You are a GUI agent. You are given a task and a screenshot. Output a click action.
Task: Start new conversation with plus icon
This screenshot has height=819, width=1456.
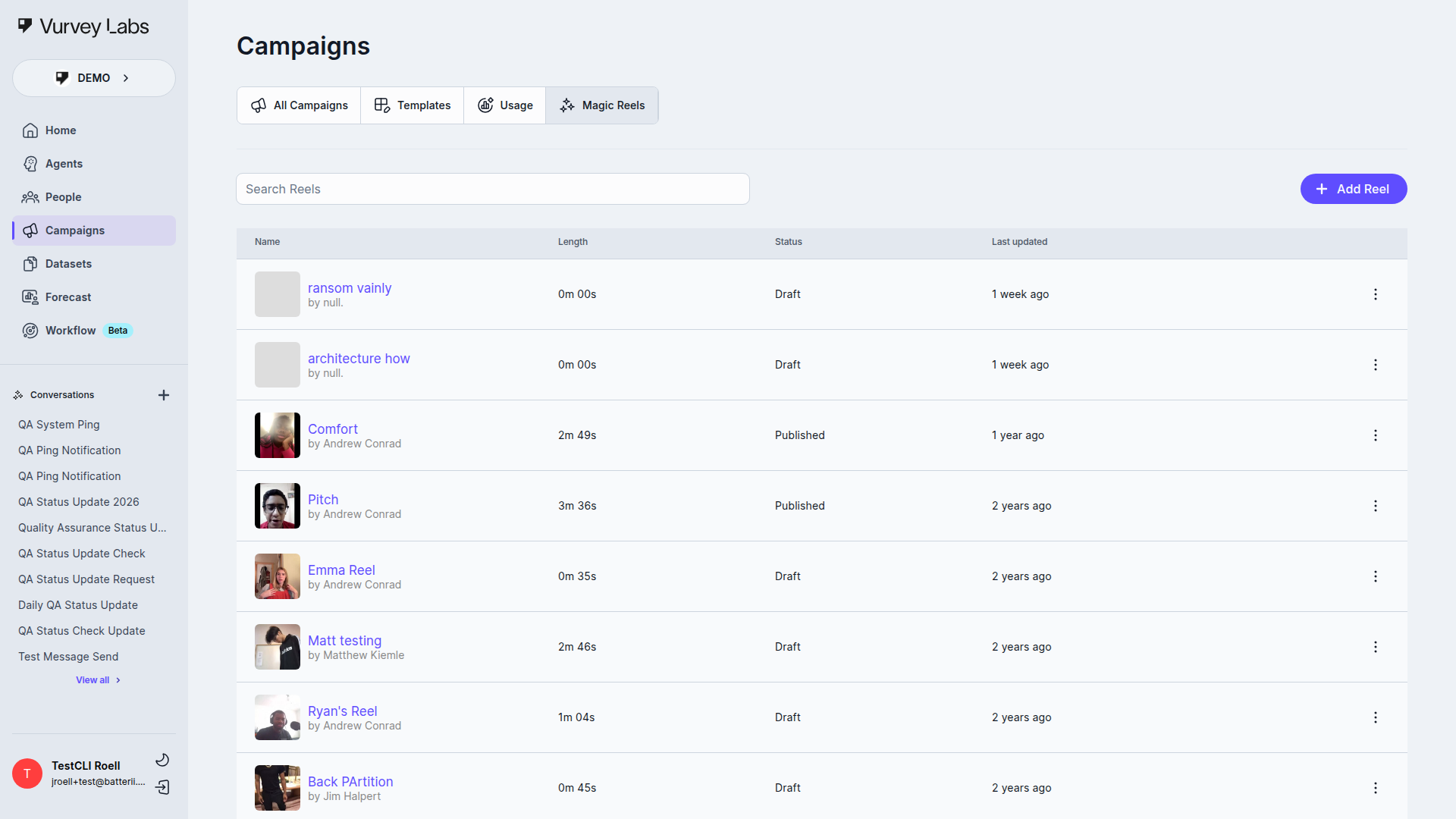pyautogui.click(x=164, y=395)
